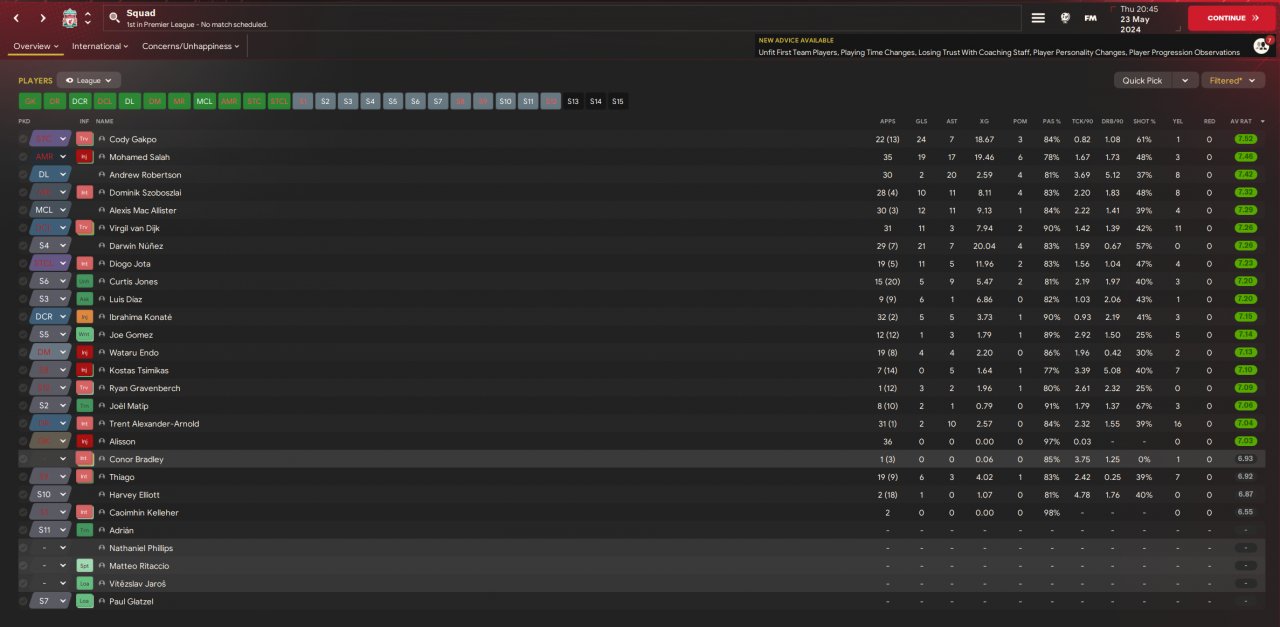Click the FM logo icon
The height and width of the screenshot is (627, 1280).
coord(1090,18)
